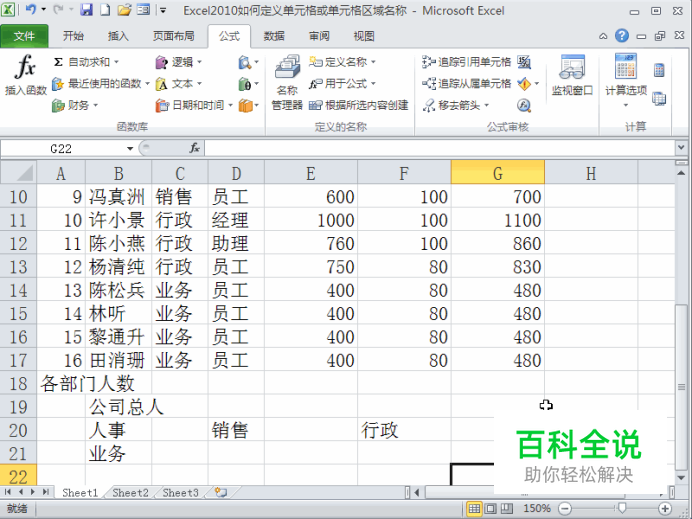Open the Date & Time (日期和时间) functions list
The image size is (692, 519).
(194, 105)
